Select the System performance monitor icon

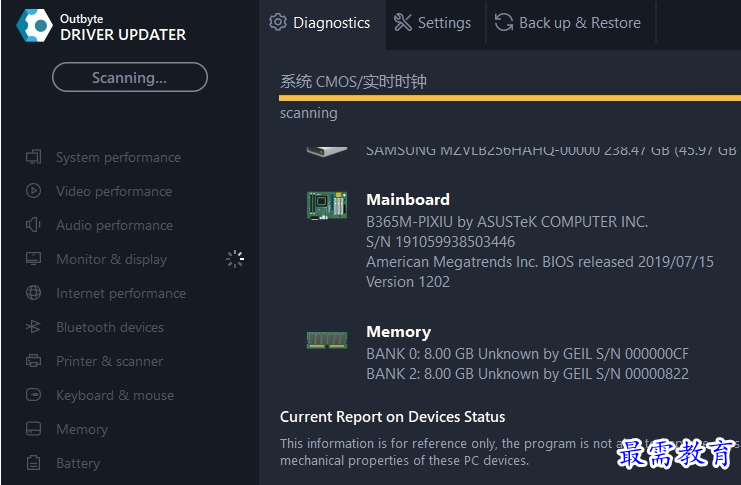[34, 157]
